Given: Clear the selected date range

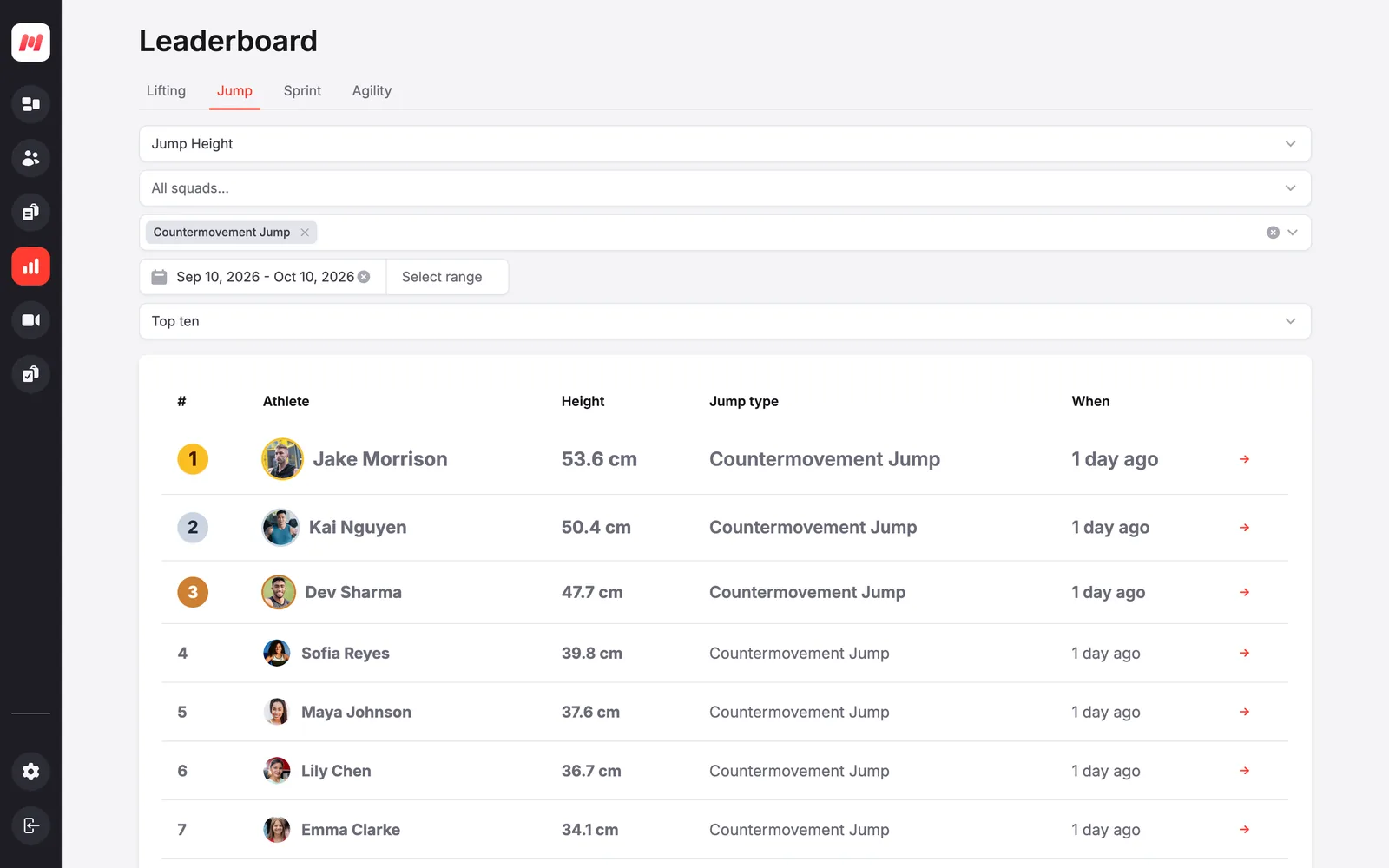Looking at the screenshot, I should click(364, 277).
